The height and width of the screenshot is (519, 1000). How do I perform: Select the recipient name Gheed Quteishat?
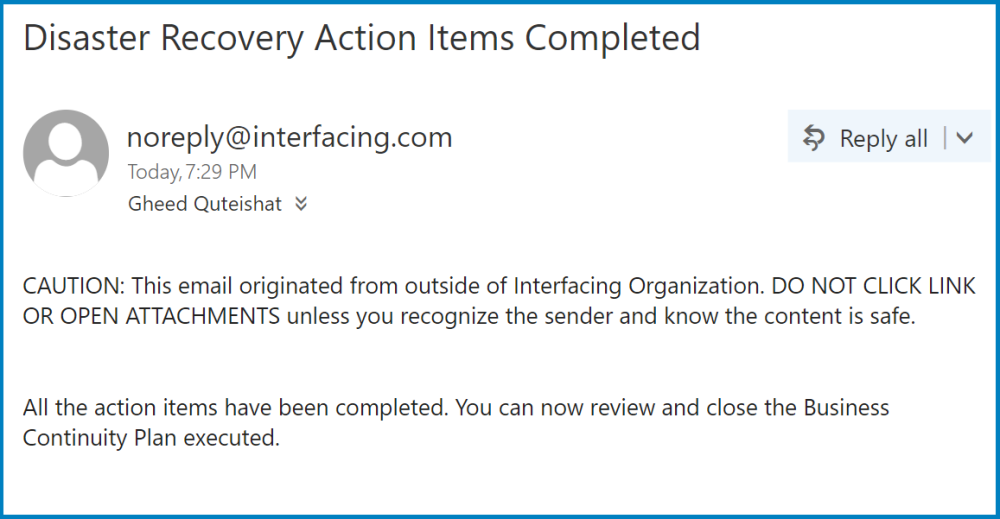pyautogui.click(x=205, y=205)
